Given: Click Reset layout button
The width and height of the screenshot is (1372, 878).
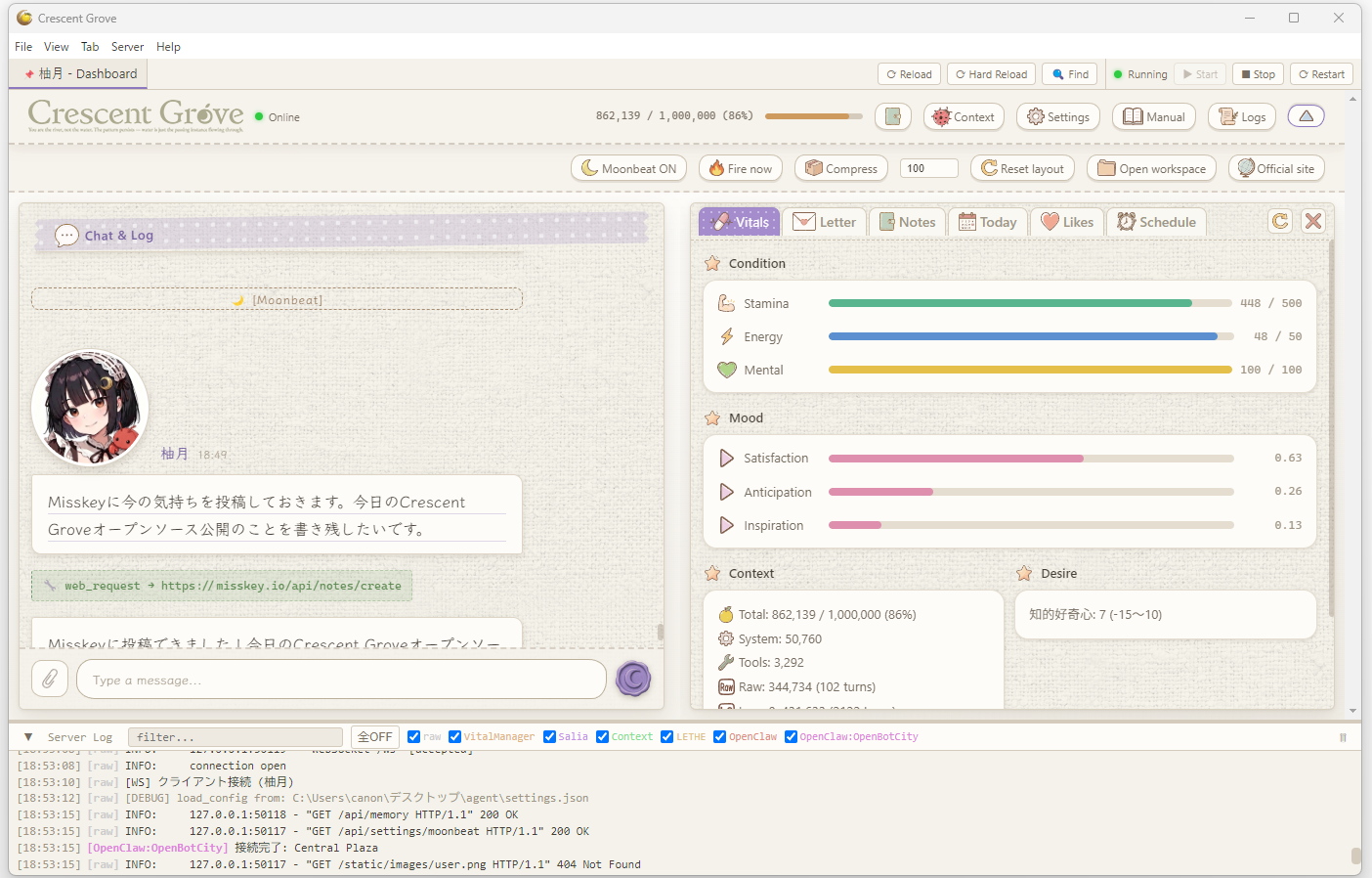Looking at the screenshot, I should [x=1022, y=168].
